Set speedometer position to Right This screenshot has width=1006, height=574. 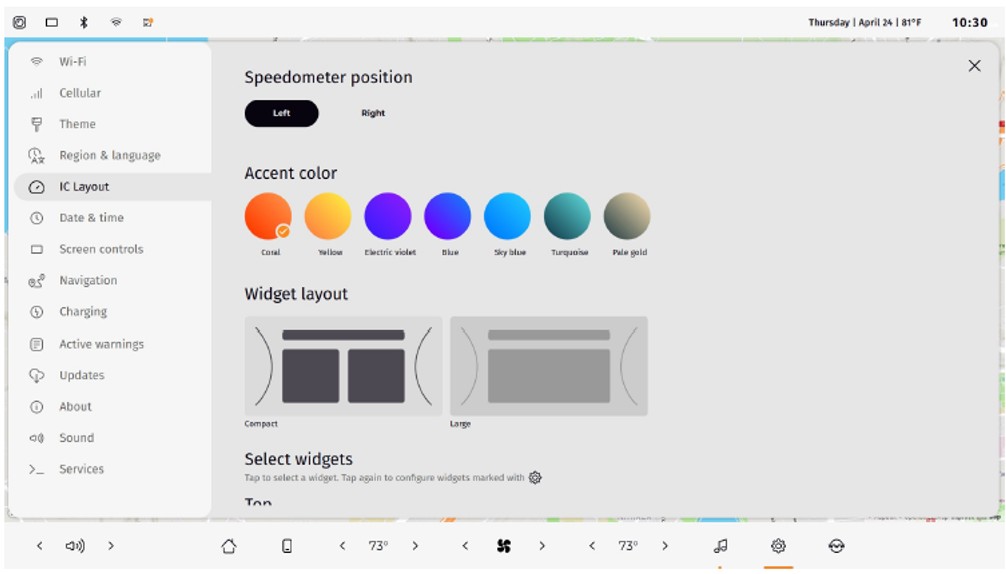tap(373, 113)
